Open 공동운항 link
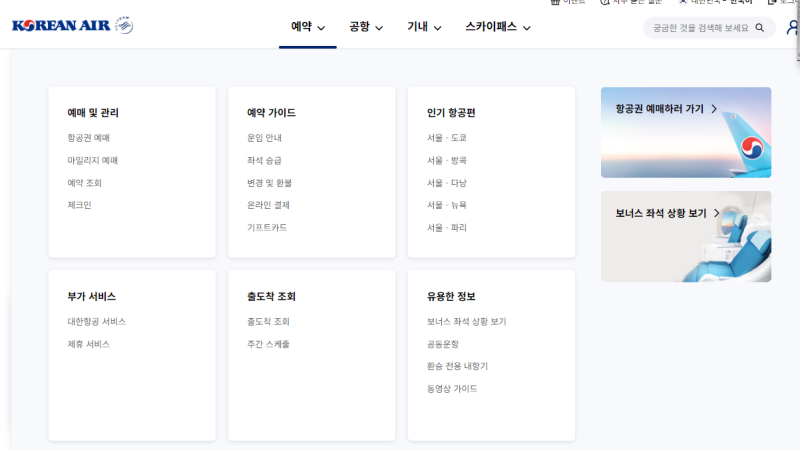The width and height of the screenshot is (800, 450). point(443,344)
